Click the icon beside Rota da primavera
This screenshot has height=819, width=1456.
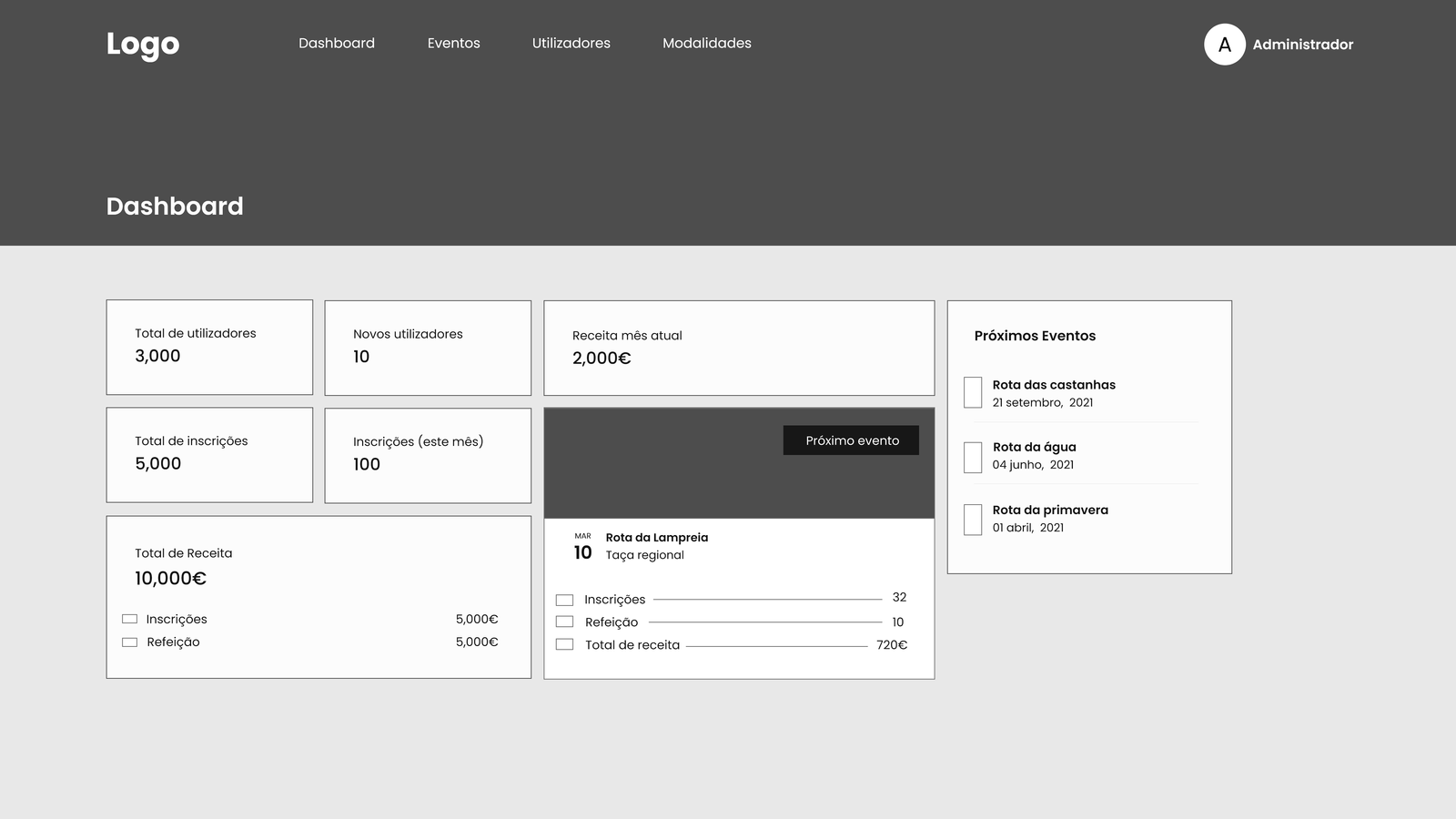(x=973, y=520)
